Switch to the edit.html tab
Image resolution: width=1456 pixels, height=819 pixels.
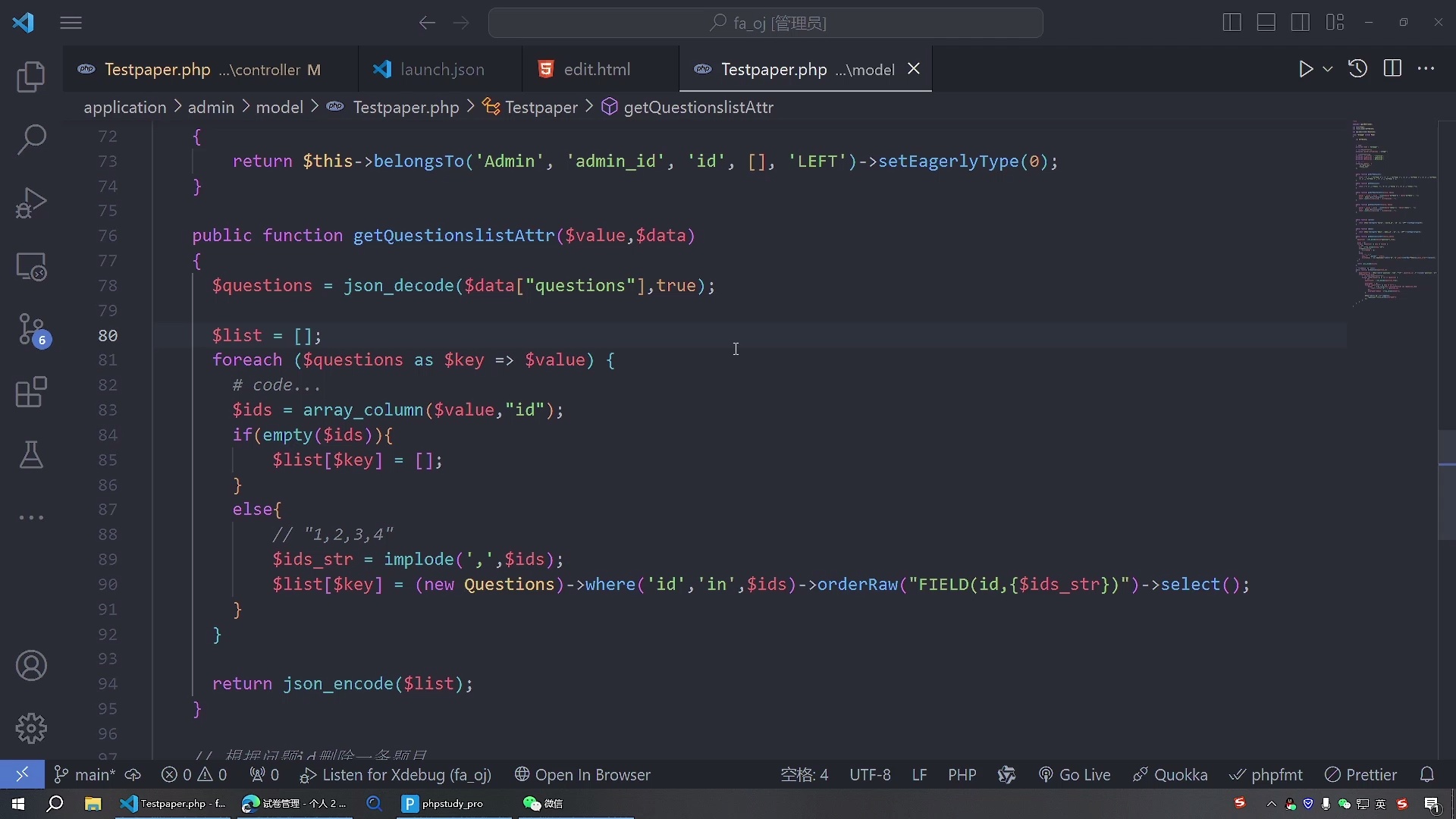click(x=597, y=70)
